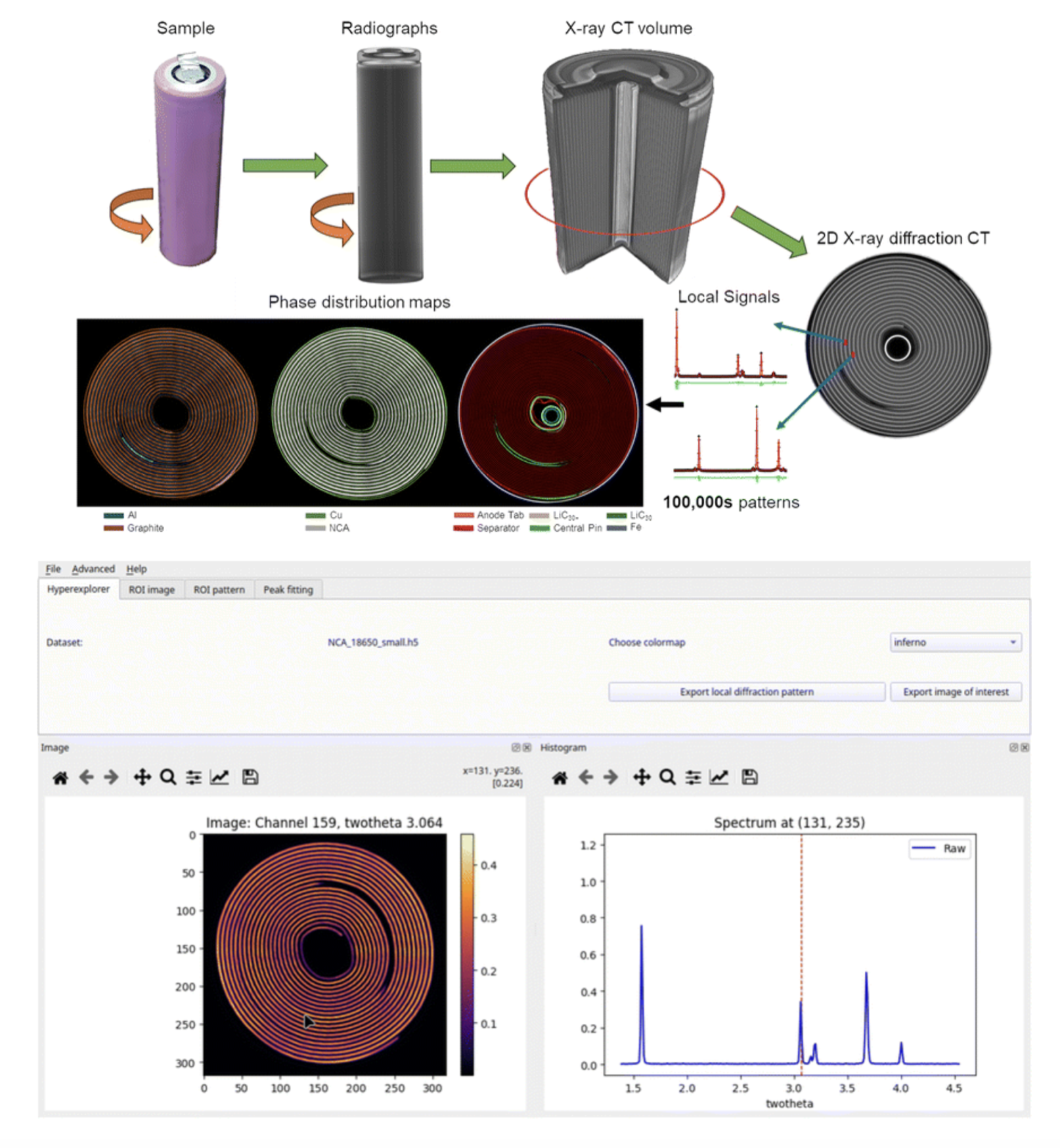Click Back arrow in Image toolbar
The image size is (1060, 1148).
86,778
